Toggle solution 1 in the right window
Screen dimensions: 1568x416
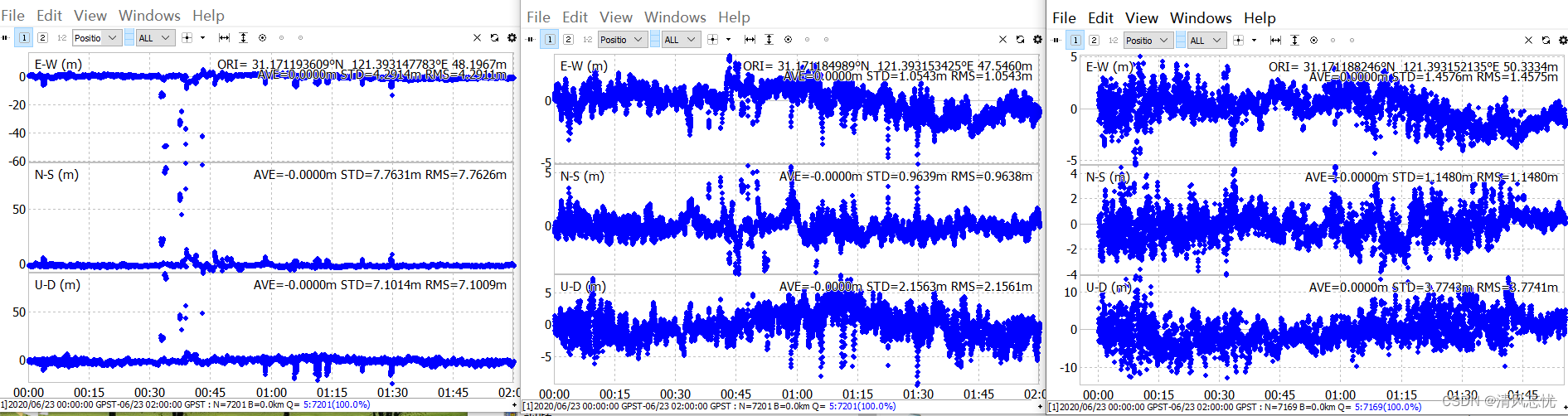[x=1075, y=40]
